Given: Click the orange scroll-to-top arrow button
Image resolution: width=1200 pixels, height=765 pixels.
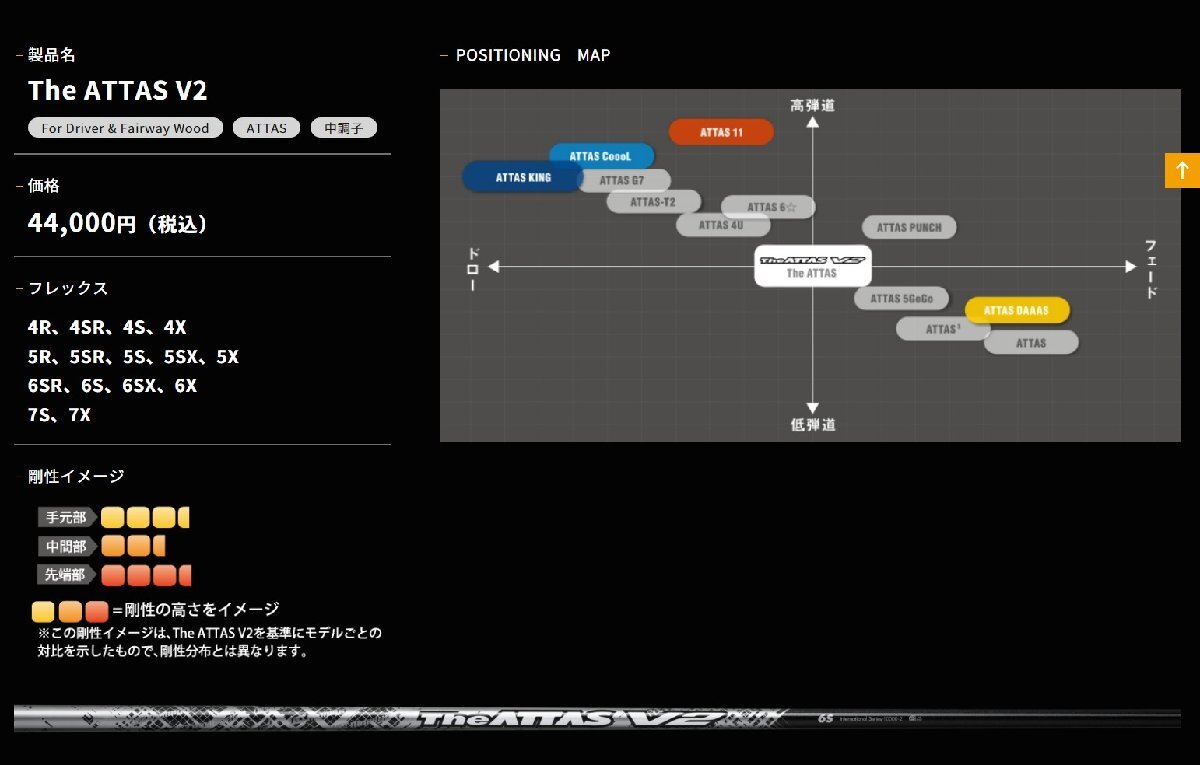Looking at the screenshot, I should click(1182, 170).
